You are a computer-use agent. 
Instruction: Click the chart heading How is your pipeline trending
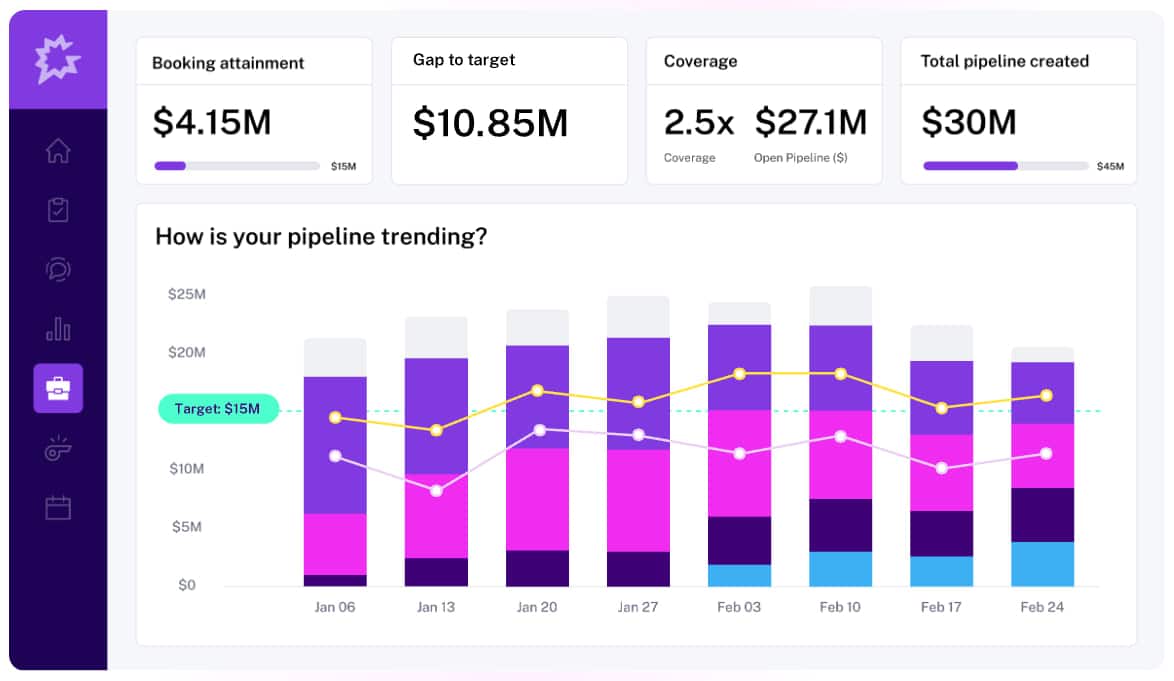coord(321,237)
